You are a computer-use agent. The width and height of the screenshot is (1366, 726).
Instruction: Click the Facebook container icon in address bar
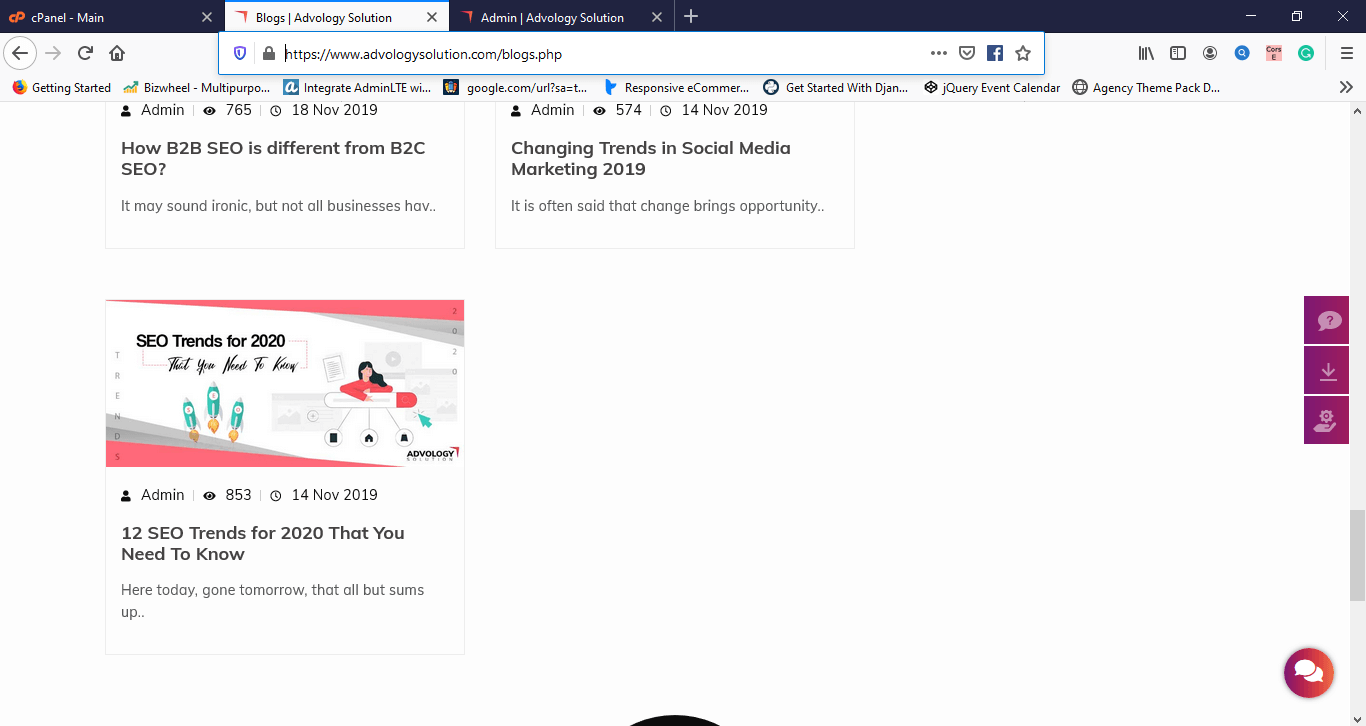point(995,53)
